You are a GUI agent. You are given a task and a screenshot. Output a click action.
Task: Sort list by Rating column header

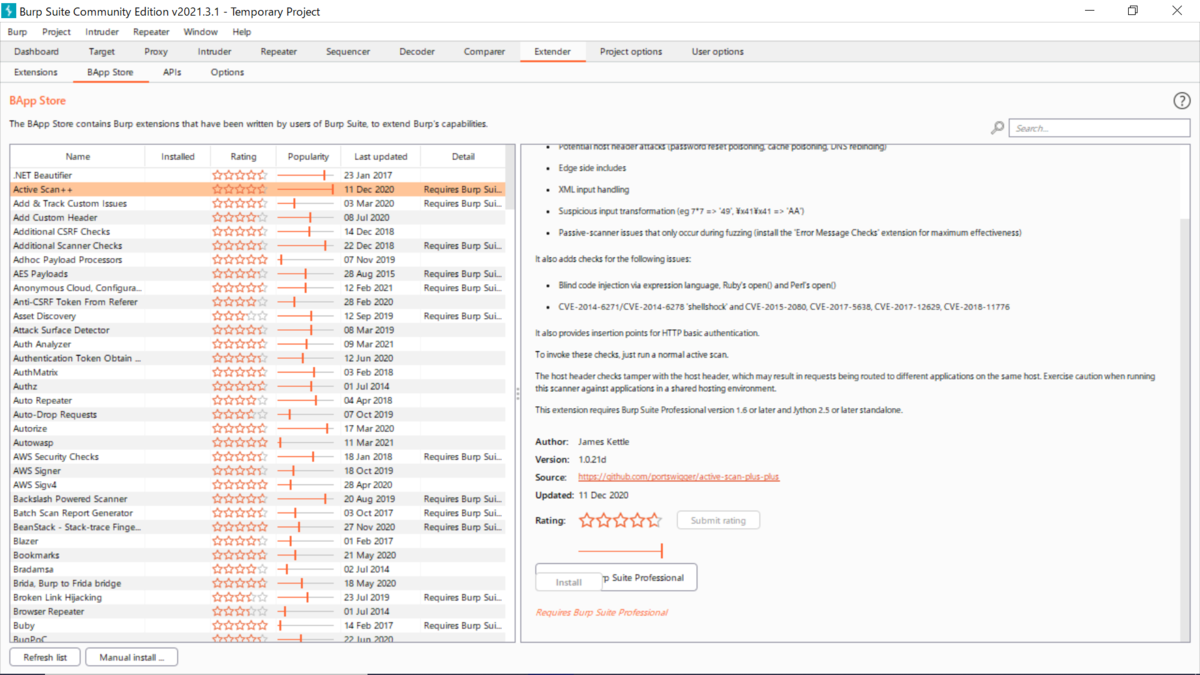point(243,157)
